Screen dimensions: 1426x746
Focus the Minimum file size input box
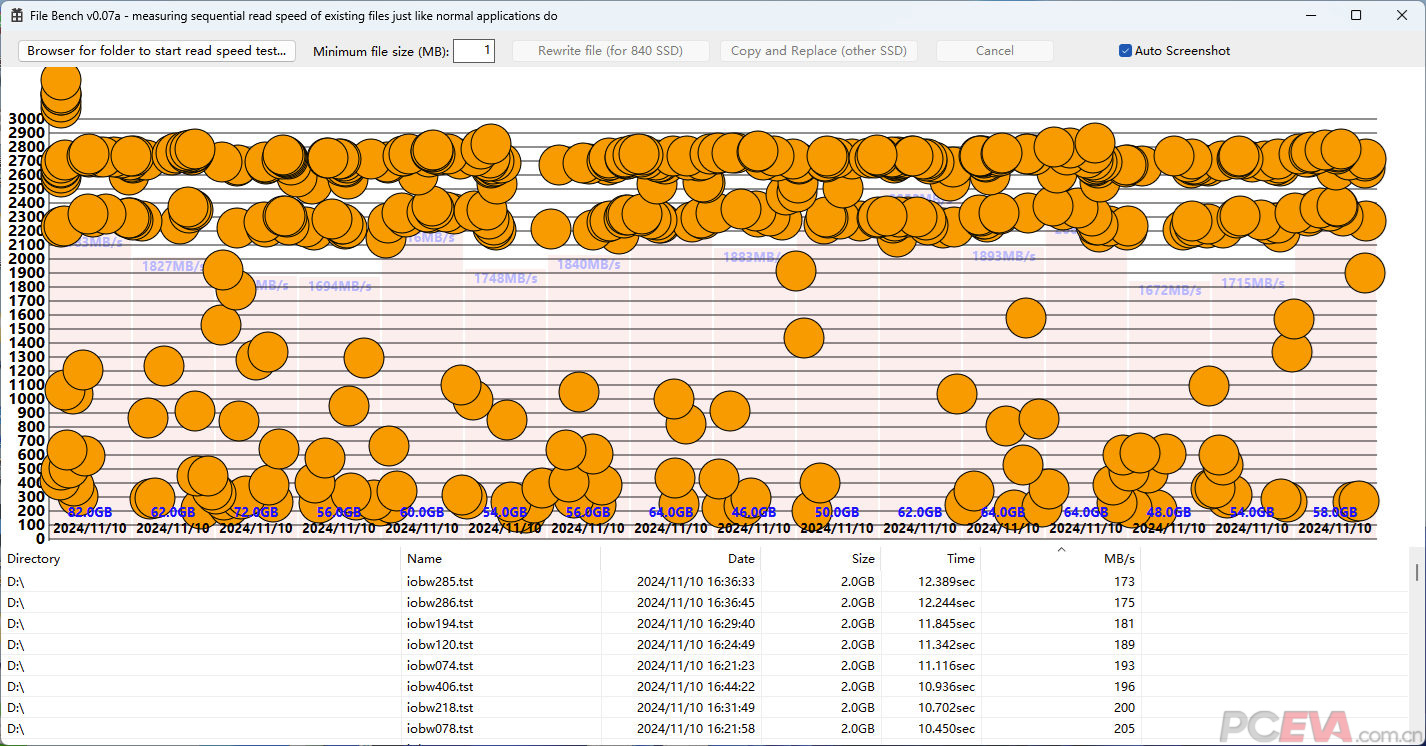pos(473,51)
